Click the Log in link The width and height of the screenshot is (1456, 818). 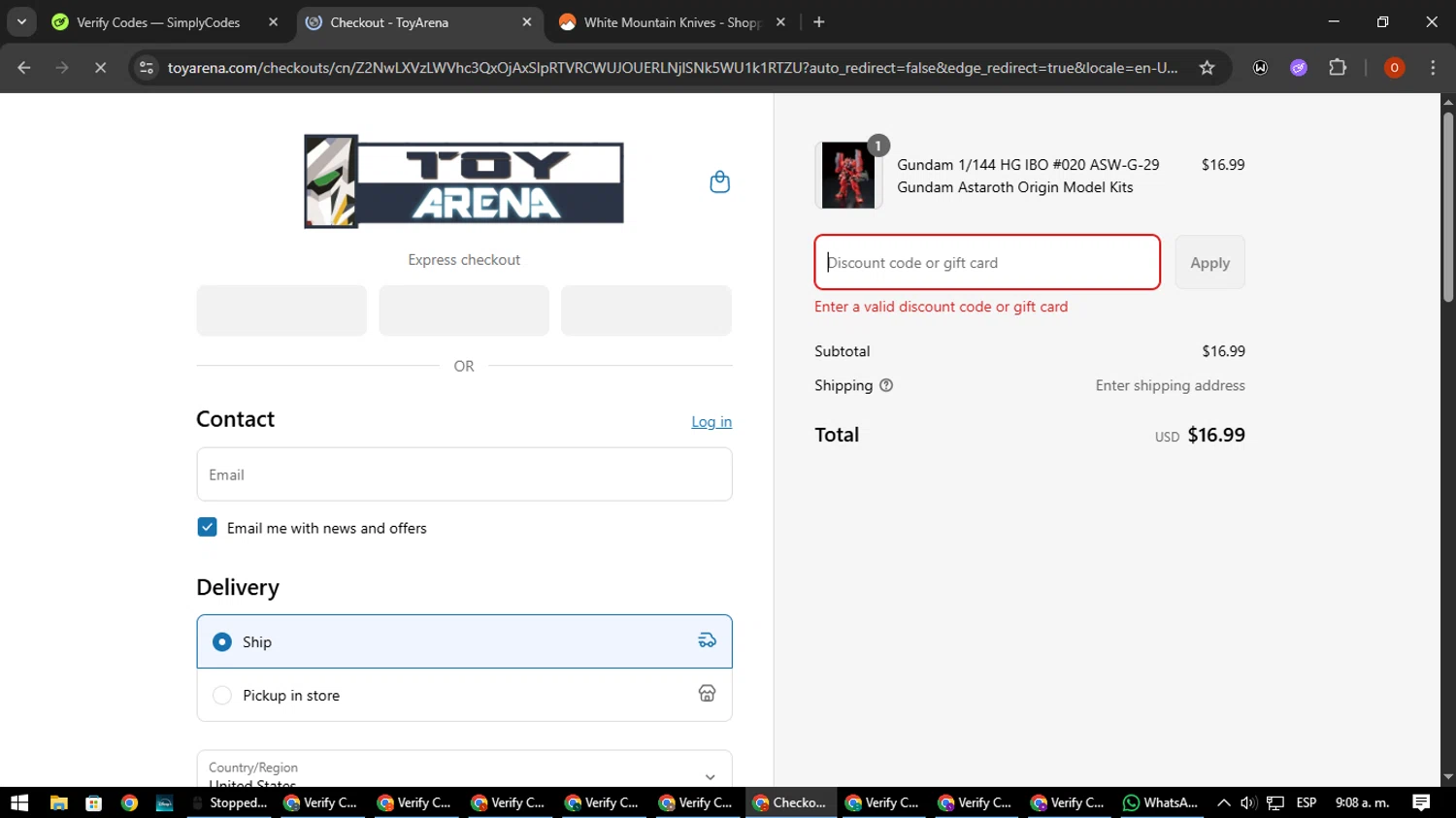(711, 421)
